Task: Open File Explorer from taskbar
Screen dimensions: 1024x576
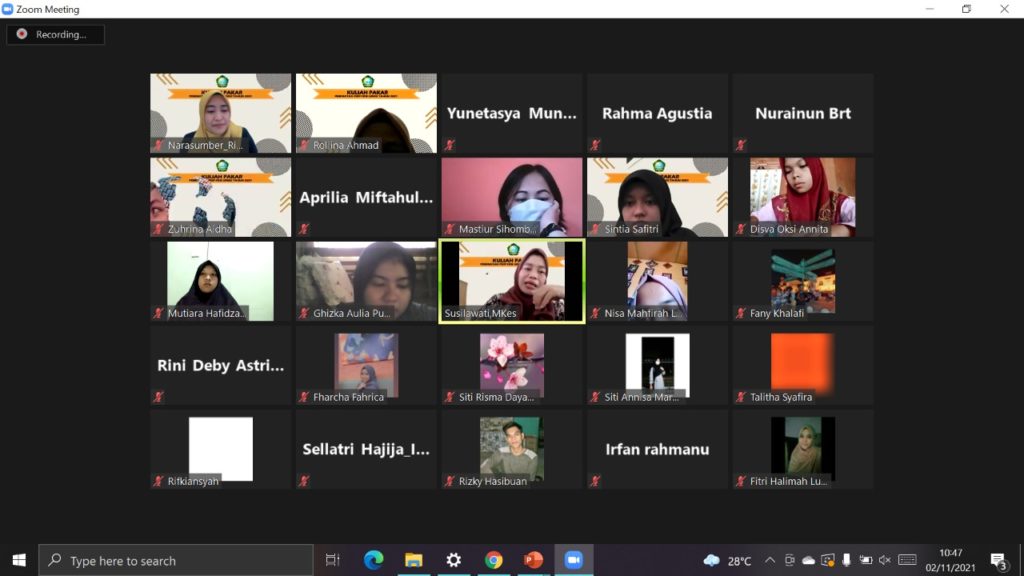Action: pos(413,560)
